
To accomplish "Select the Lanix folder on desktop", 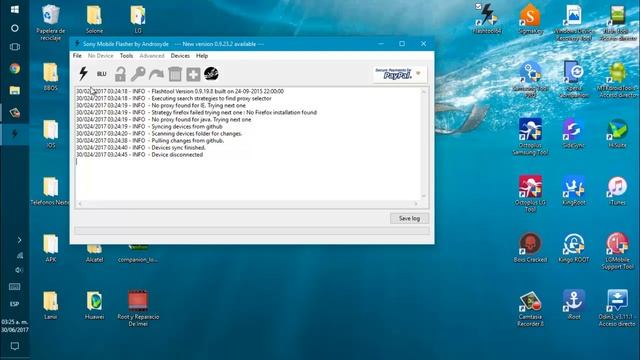I will (x=51, y=304).
